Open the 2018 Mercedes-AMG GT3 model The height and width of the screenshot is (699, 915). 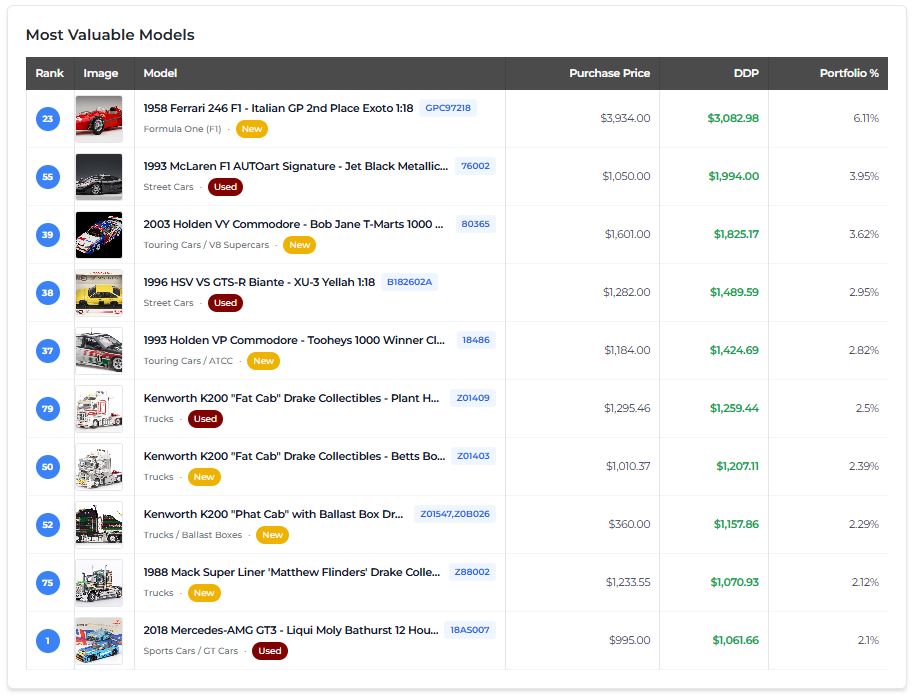(291, 630)
